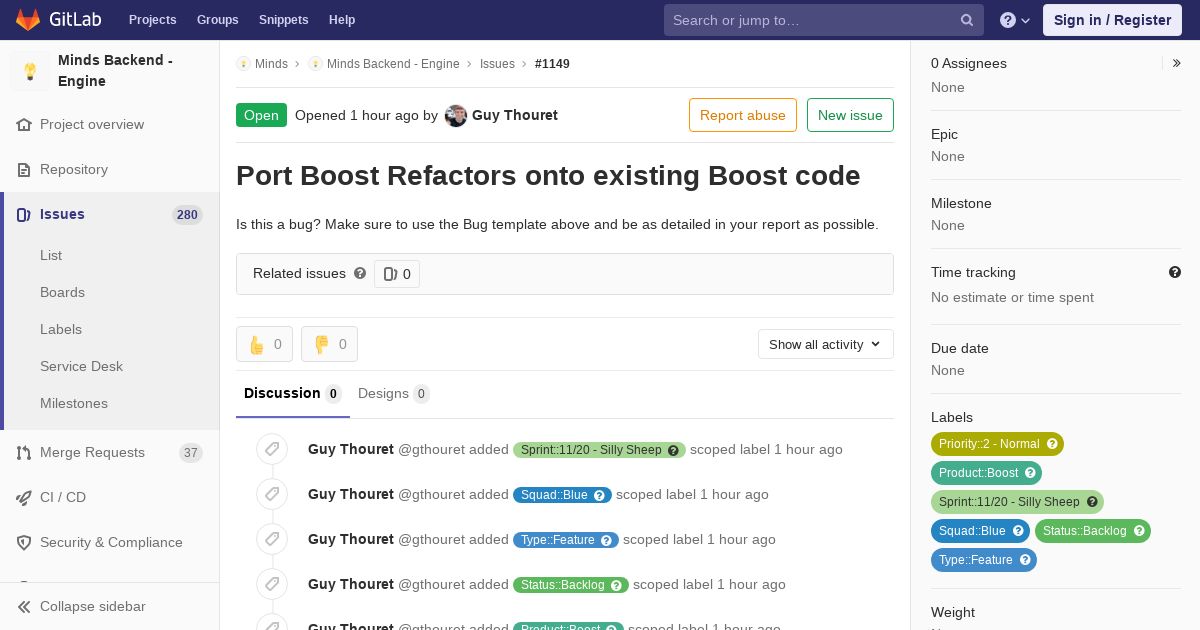Click the Report abuse button
The image size is (1200, 630).
point(742,115)
